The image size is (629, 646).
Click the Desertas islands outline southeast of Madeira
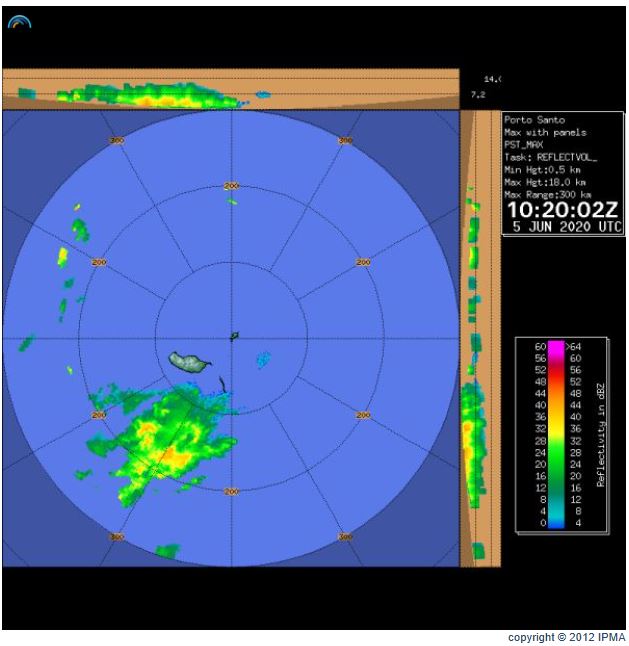click(x=222, y=385)
